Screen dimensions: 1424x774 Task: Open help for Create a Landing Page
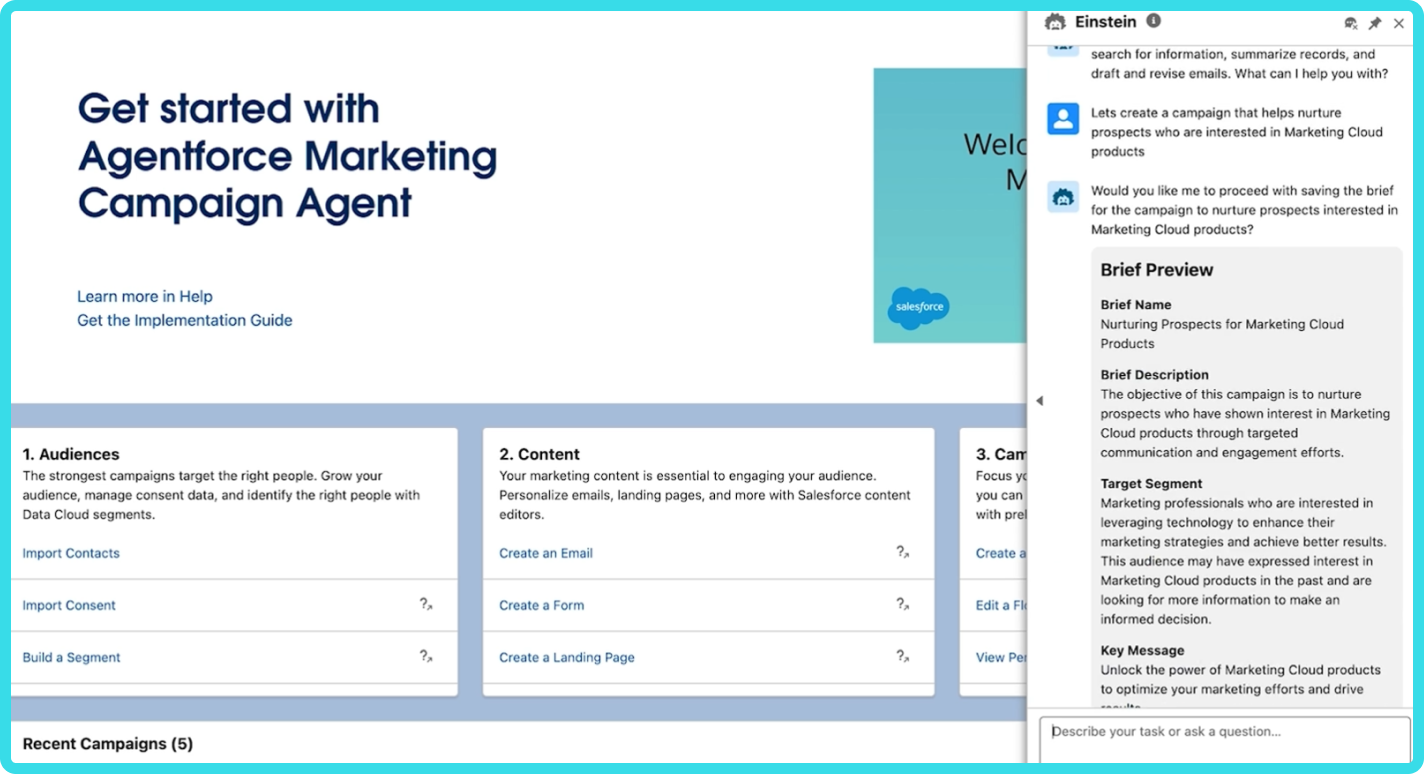click(x=903, y=656)
